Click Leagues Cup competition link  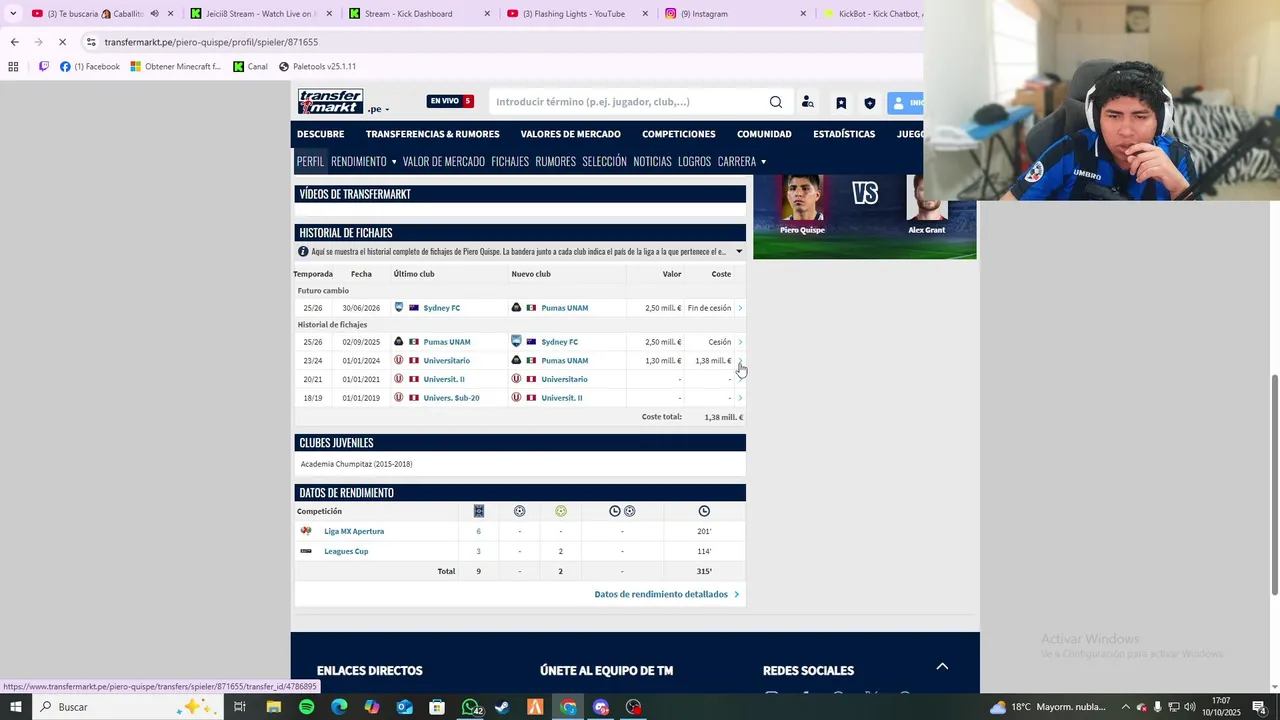(x=346, y=552)
